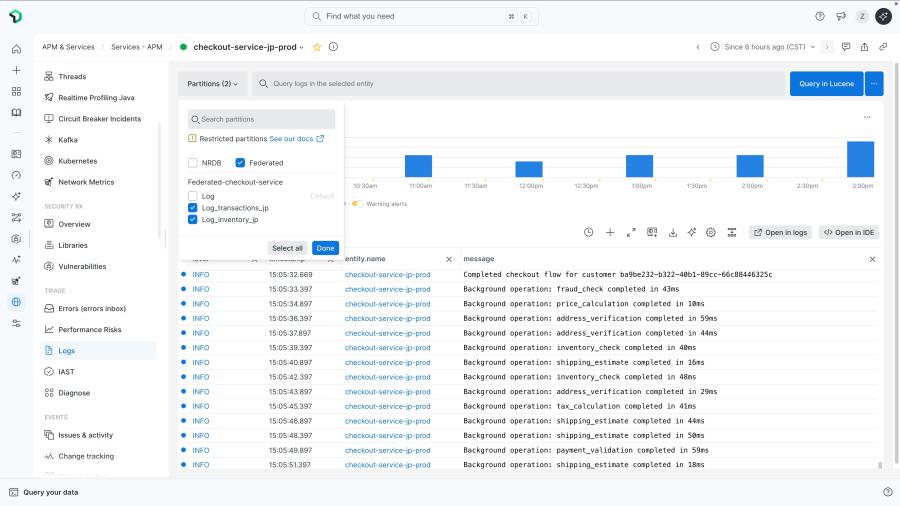This screenshot has width=900, height=506.
Task: Click Open in IDE button
Action: pos(849,232)
